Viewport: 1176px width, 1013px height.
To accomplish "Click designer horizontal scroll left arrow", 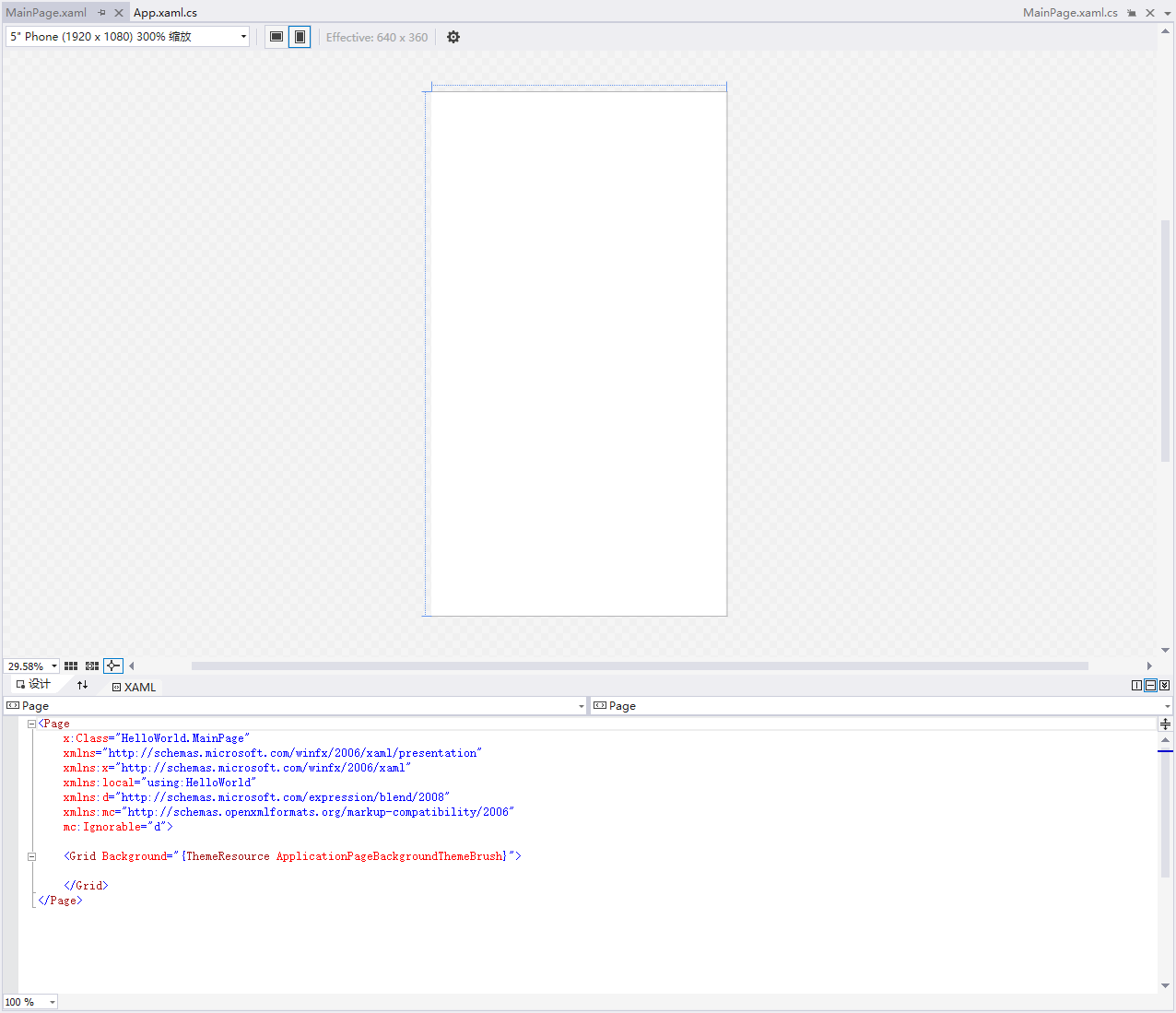I will pos(132,666).
